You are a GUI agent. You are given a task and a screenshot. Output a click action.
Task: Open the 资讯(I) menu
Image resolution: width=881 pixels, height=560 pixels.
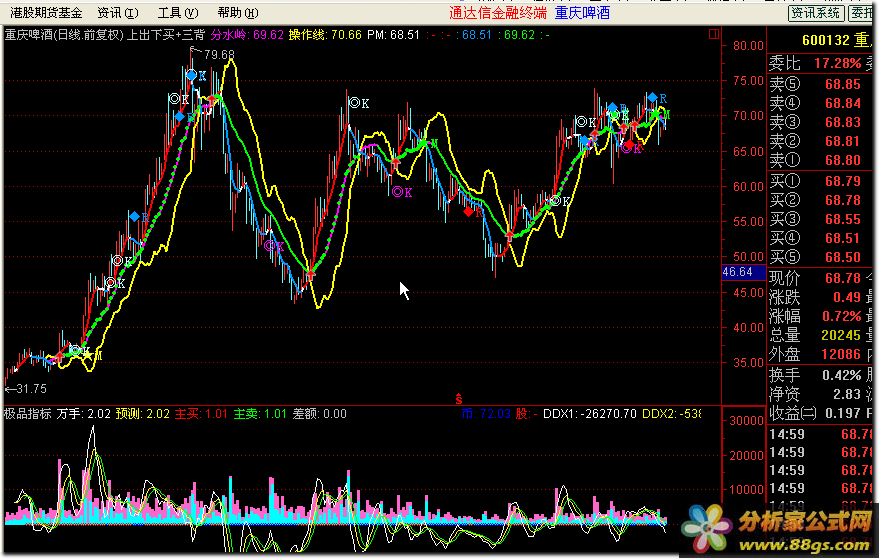(118, 12)
